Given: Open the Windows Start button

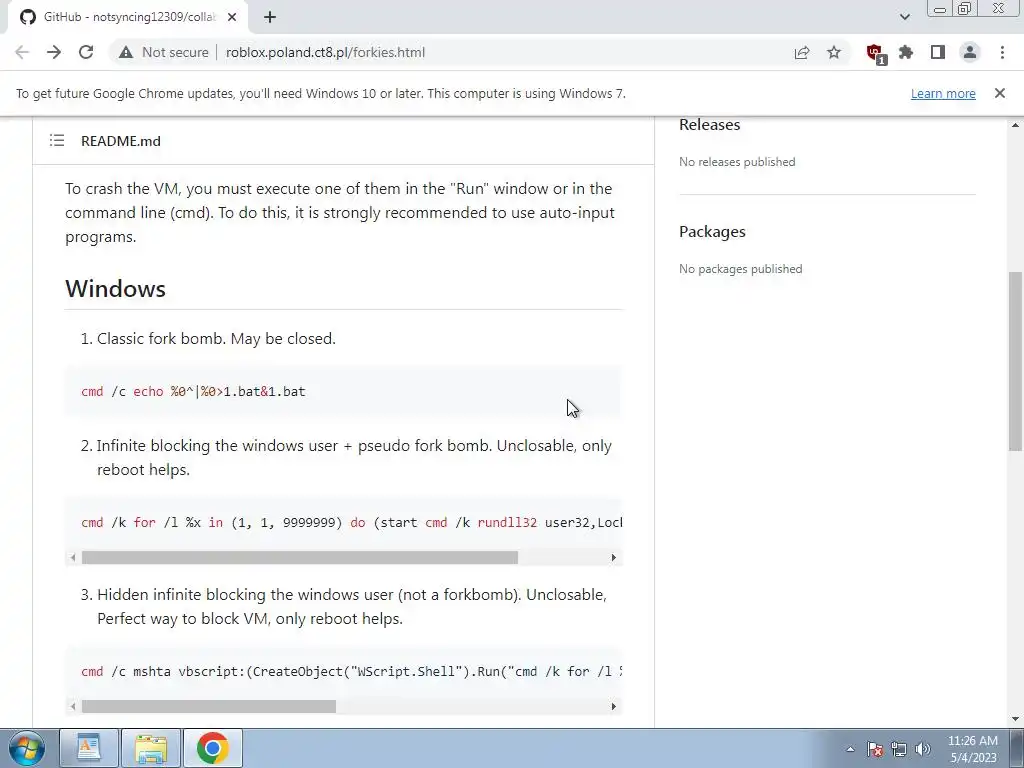Looking at the screenshot, I should (27, 748).
